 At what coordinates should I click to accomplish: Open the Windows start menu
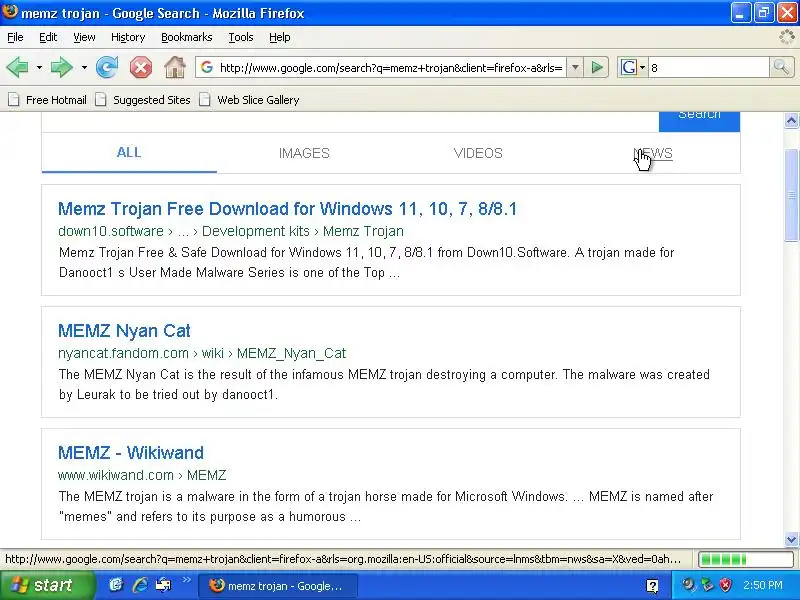(47, 585)
